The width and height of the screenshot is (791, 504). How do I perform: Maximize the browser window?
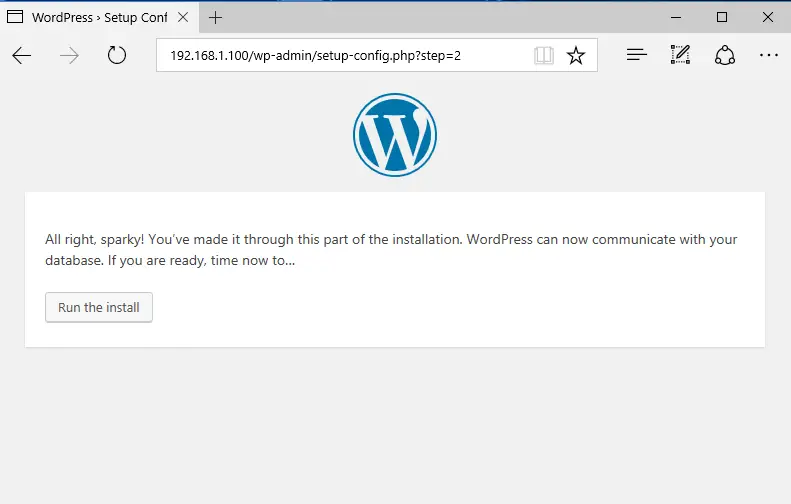tap(722, 17)
